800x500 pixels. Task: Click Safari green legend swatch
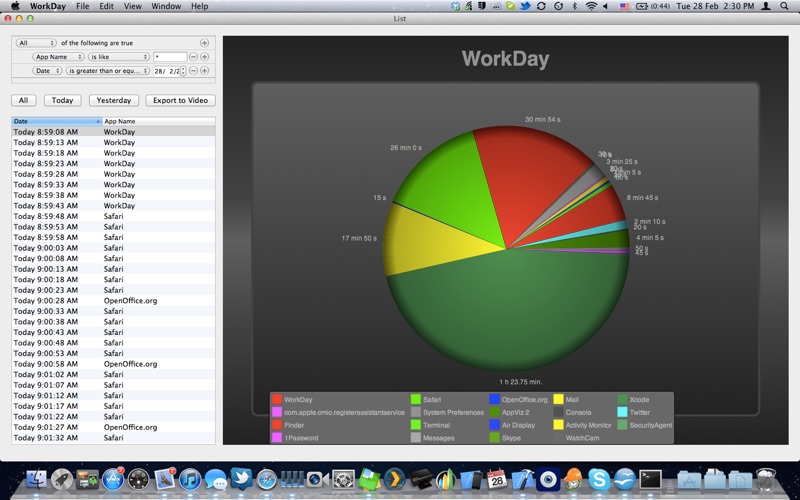click(x=416, y=399)
